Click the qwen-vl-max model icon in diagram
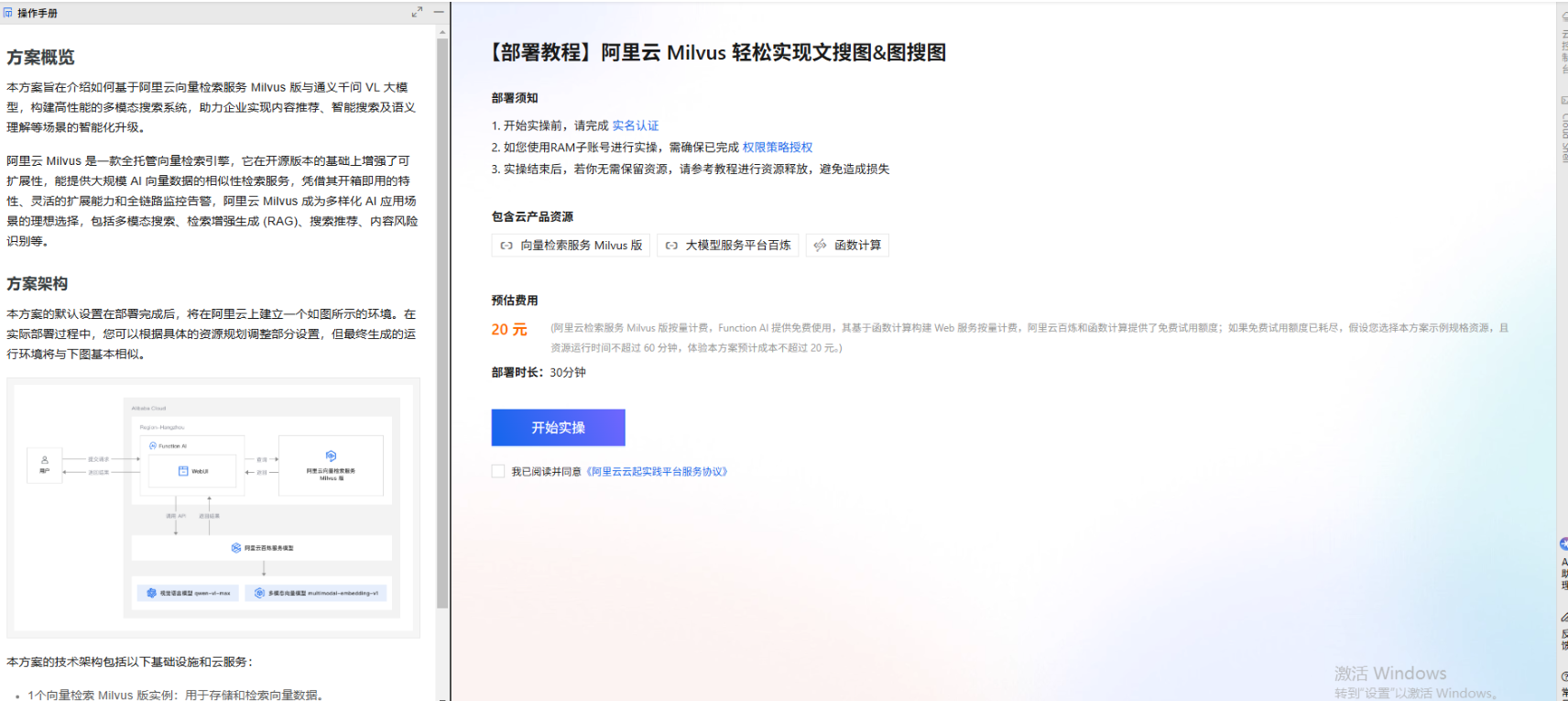Image resolution: width=1568 pixels, height=701 pixels. [x=152, y=593]
